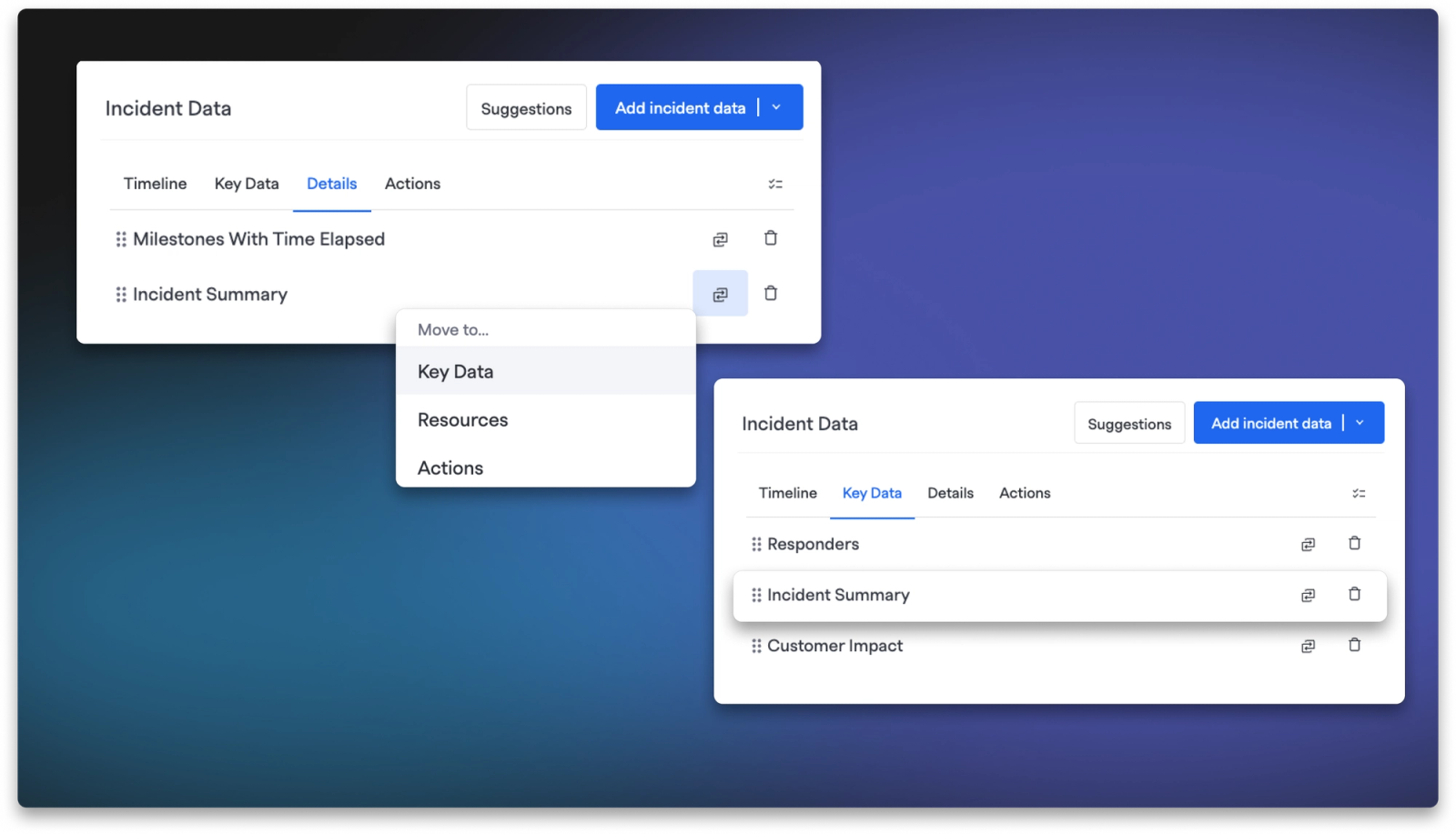
Task: Choose Actions in Move to menu
Action: tap(546, 467)
